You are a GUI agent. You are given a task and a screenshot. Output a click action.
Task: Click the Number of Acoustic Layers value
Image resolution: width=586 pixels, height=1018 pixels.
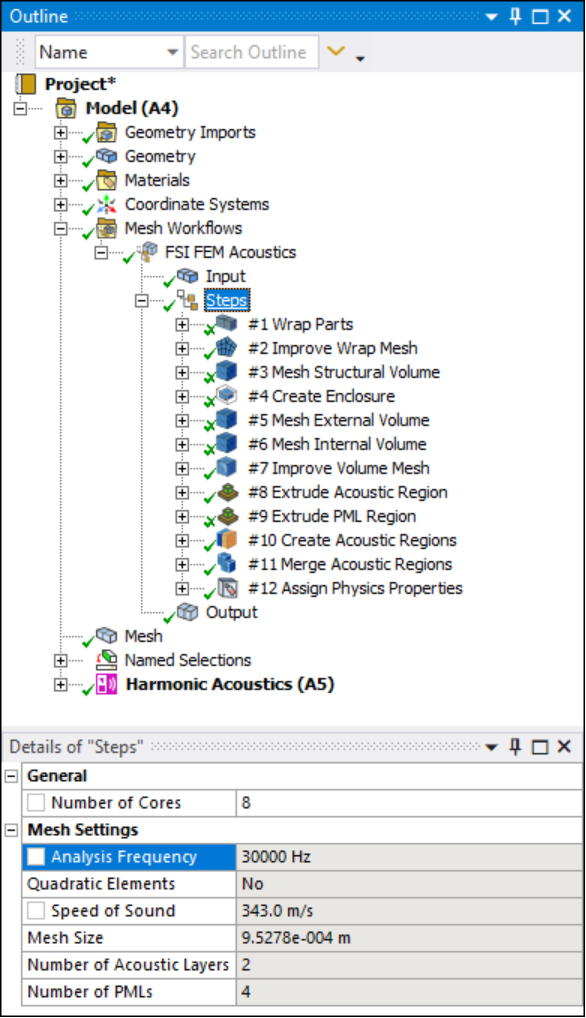click(409, 964)
